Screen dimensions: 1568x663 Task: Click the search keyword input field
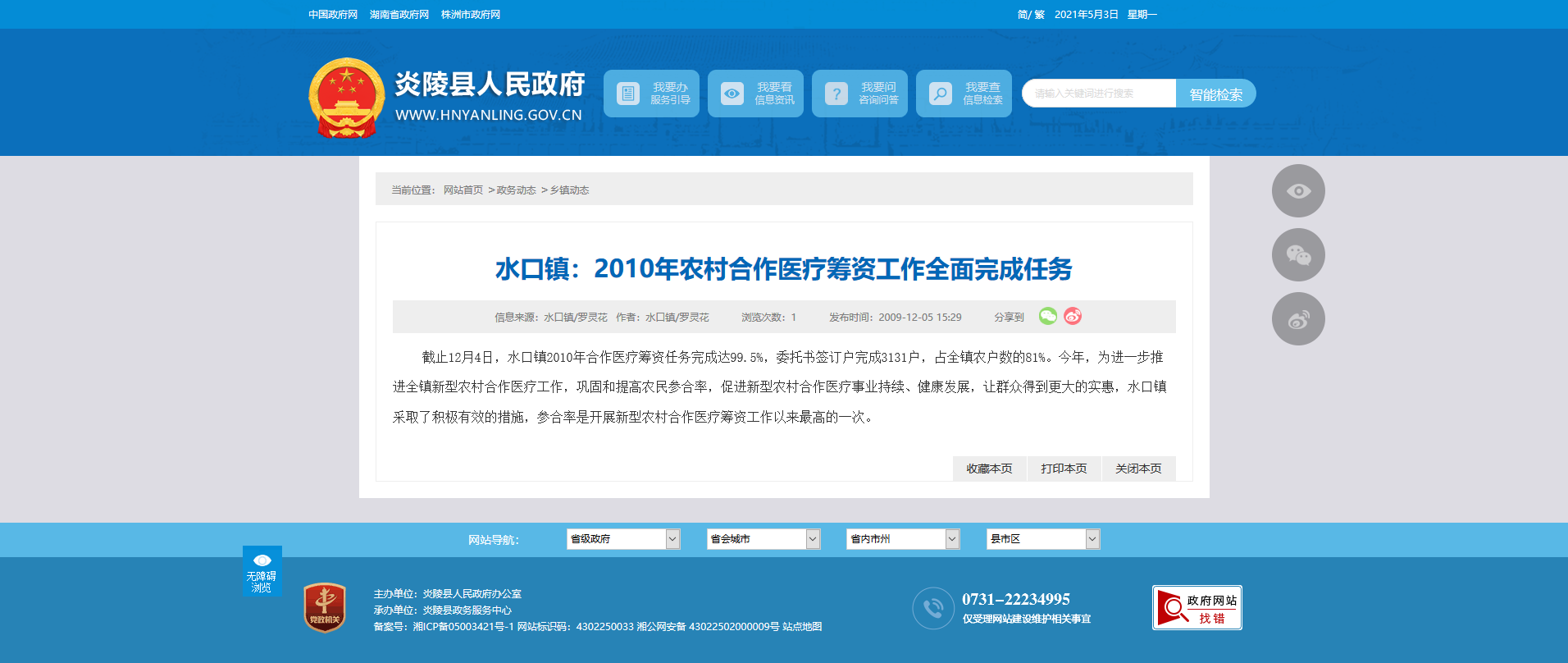tap(1098, 94)
